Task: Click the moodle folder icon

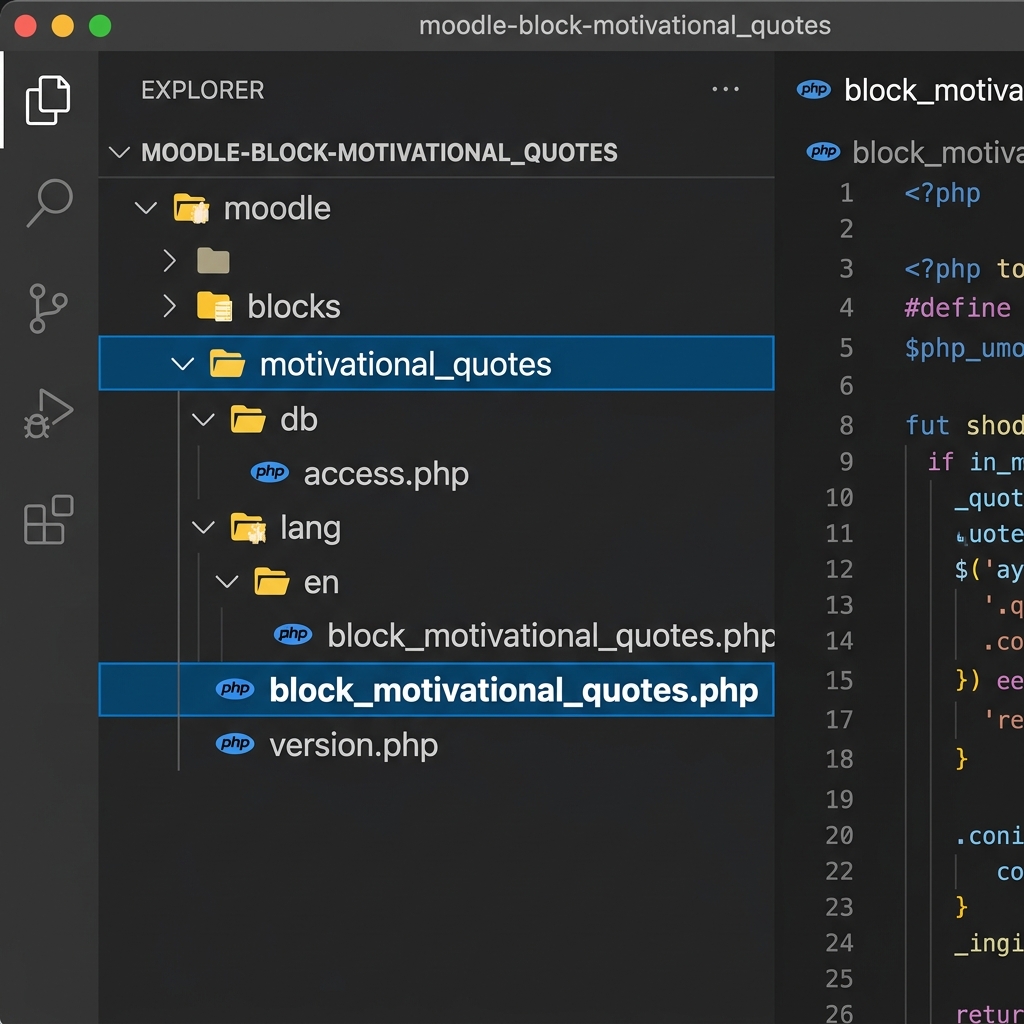Action: pos(191,208)
